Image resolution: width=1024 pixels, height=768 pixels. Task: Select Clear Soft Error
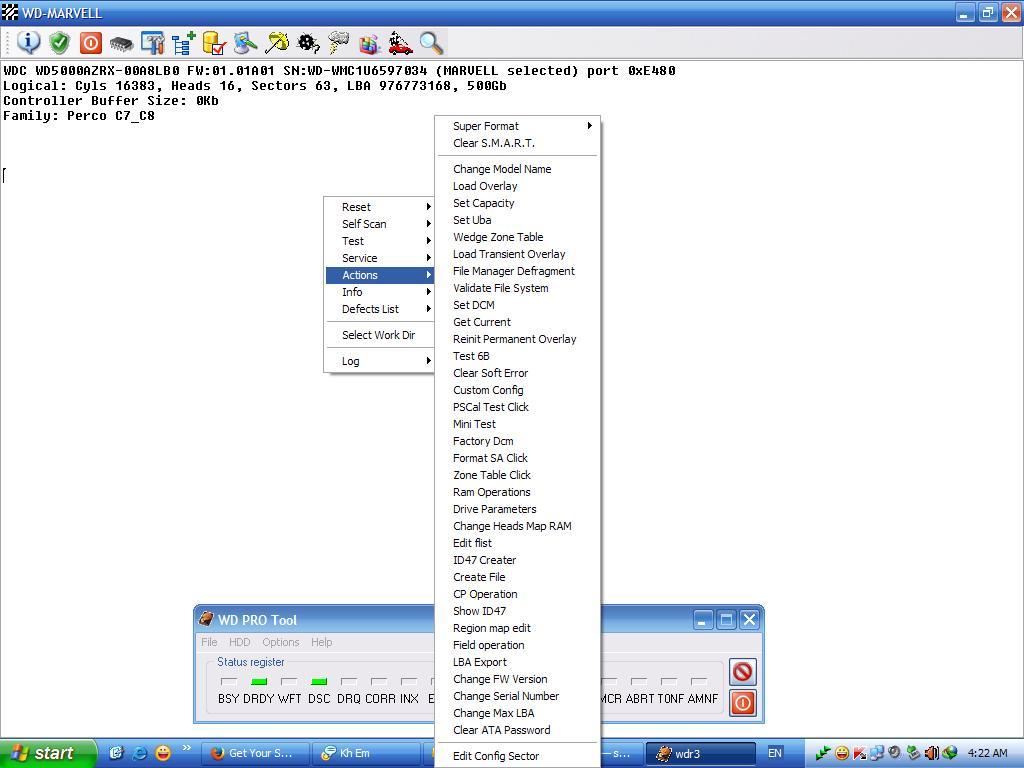click(518, 373)
